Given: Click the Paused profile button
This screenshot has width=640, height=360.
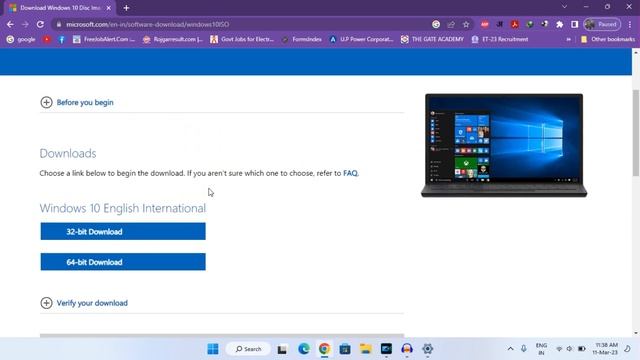Looking at the screenshot, I should [x=602, y=24].
